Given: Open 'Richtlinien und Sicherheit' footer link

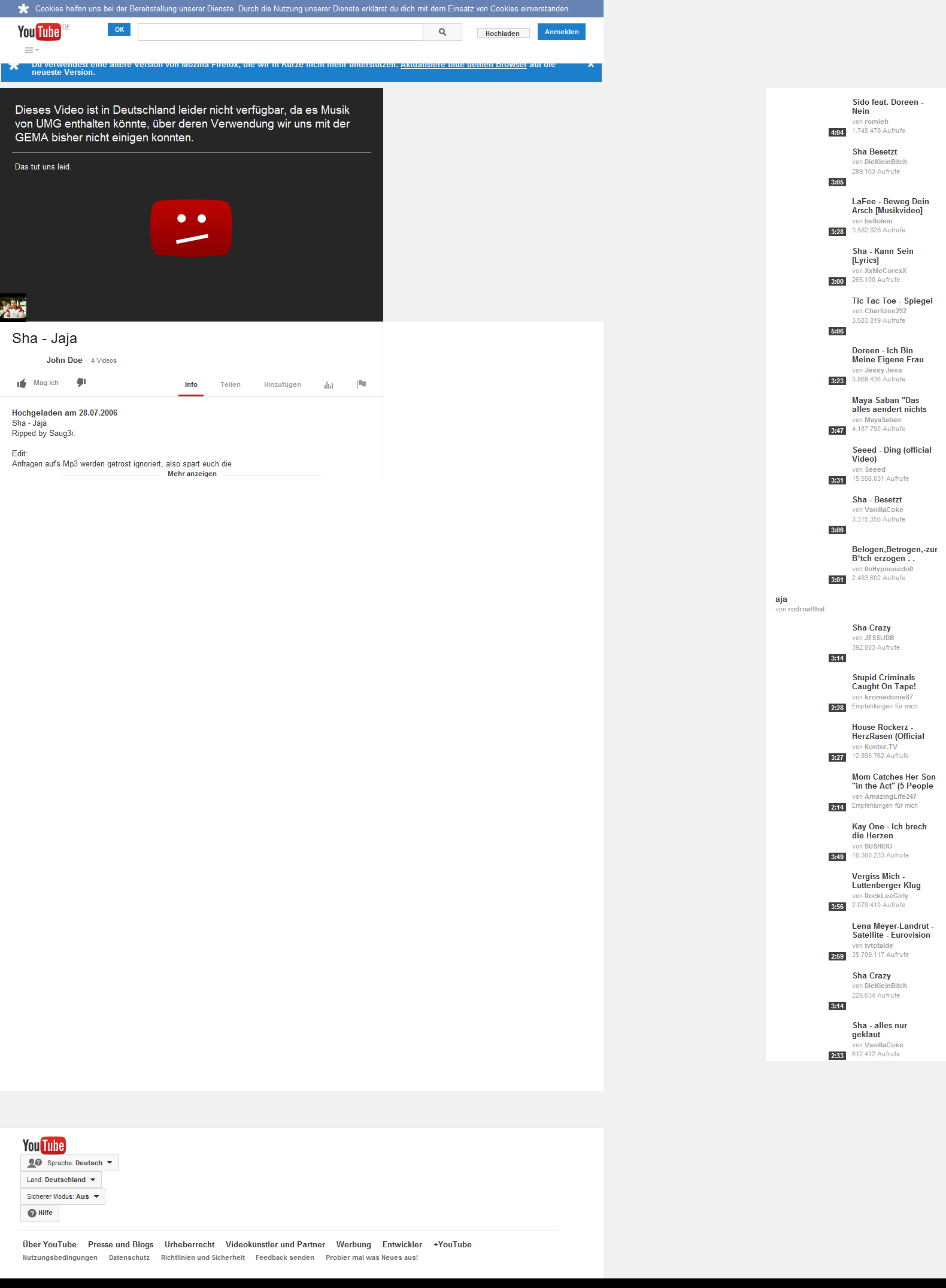Looking at the screenshot, I should tap(203, 1257).
